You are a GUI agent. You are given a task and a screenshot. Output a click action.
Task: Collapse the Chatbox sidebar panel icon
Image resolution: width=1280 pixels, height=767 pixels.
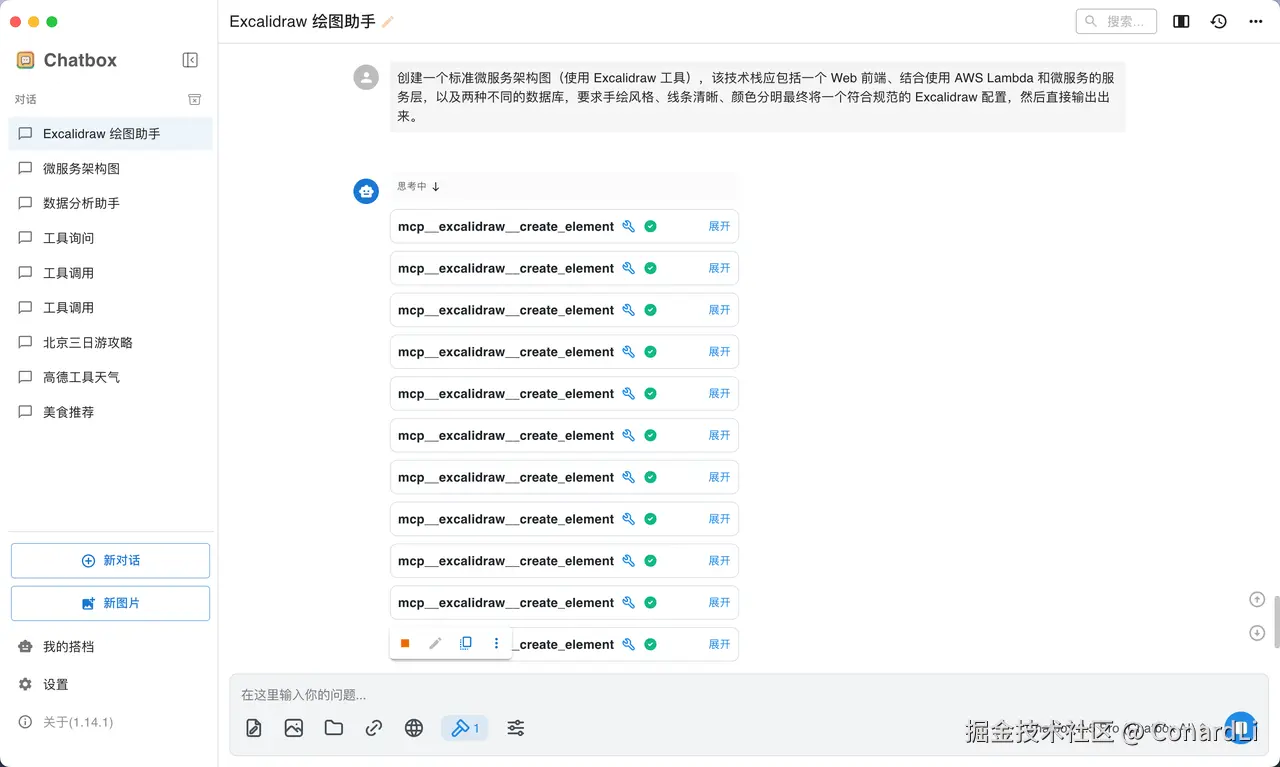[x=190, y=60]
